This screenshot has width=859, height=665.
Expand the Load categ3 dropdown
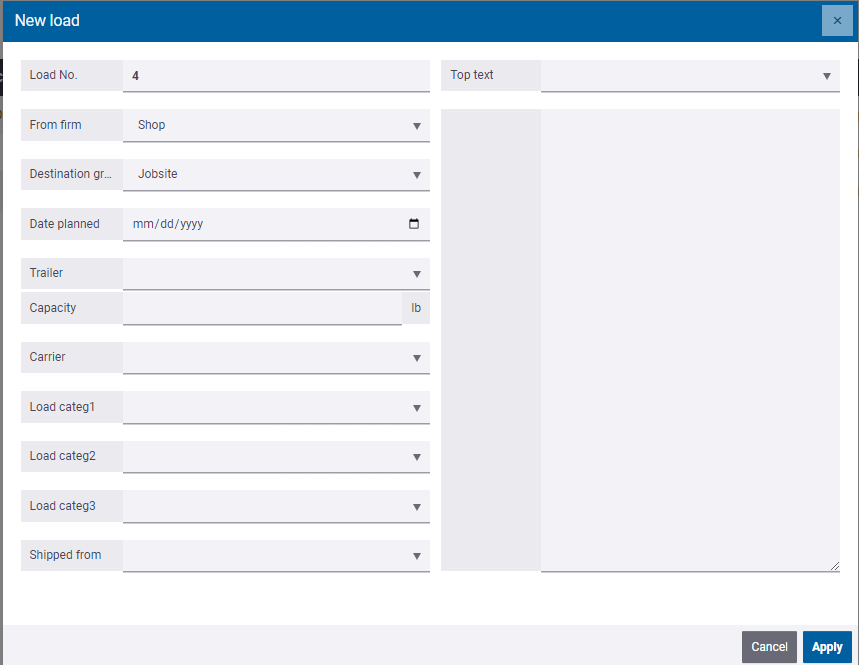[276, 506]
